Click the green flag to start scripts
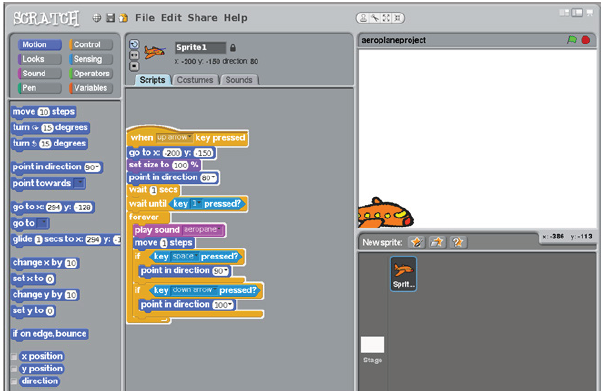The height and width of the screenshot is (391, 601). [571, 40]
